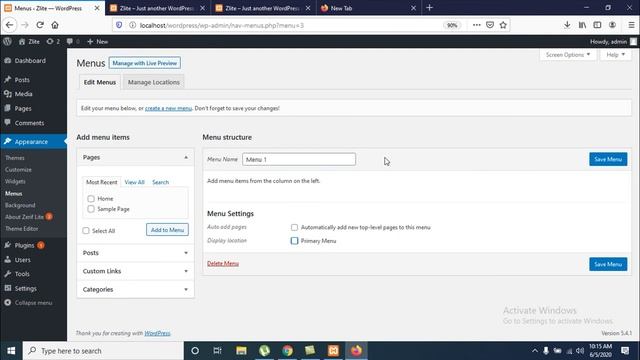640x360 pixels.
Task: Open the Firefox downloads panel
Action: tap(567, 25)
